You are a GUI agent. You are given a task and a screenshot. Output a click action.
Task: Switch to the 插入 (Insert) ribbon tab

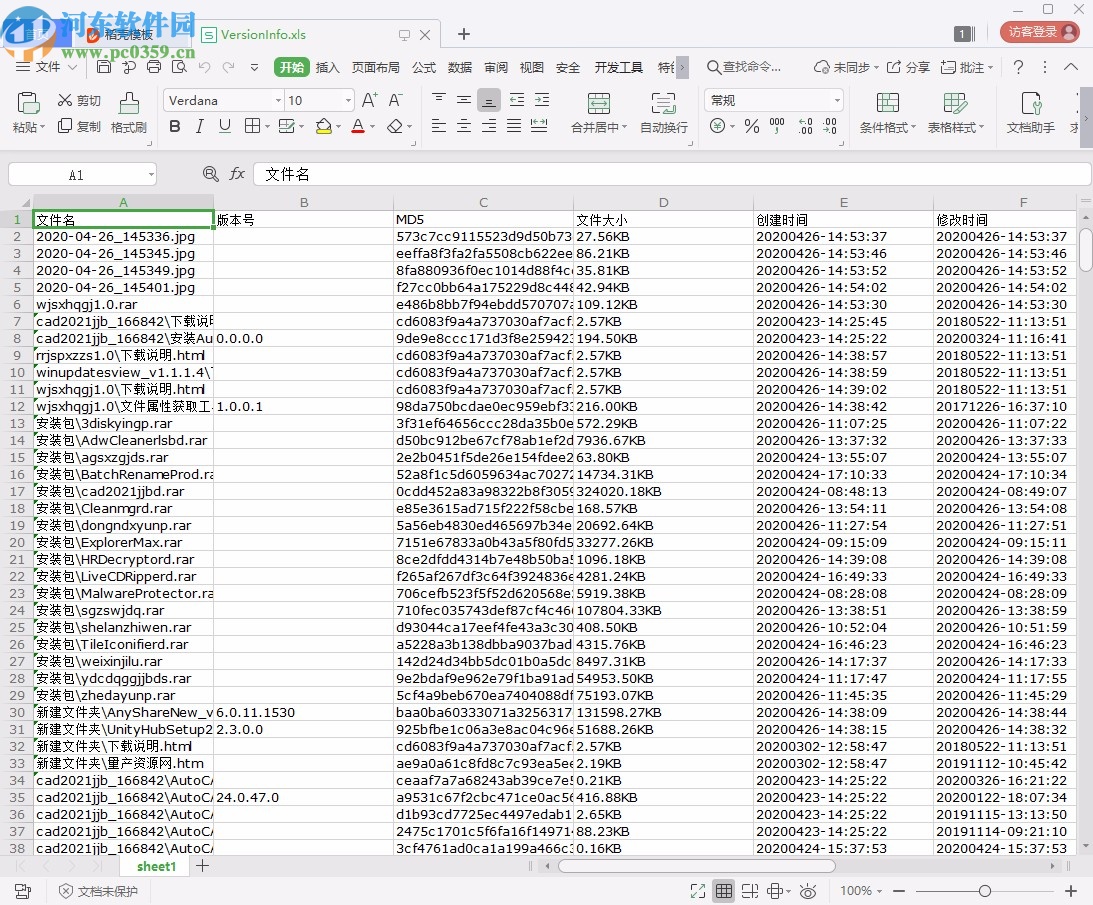tap(327, 67)
